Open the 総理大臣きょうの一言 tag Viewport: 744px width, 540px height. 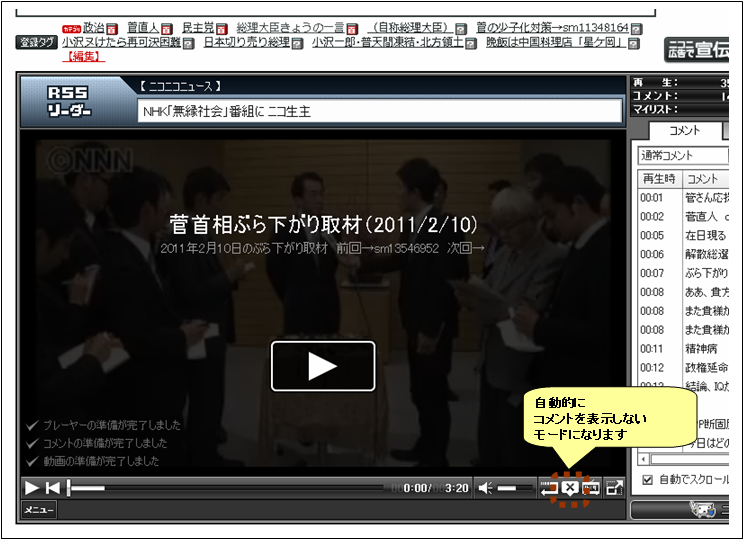point(290,28)
